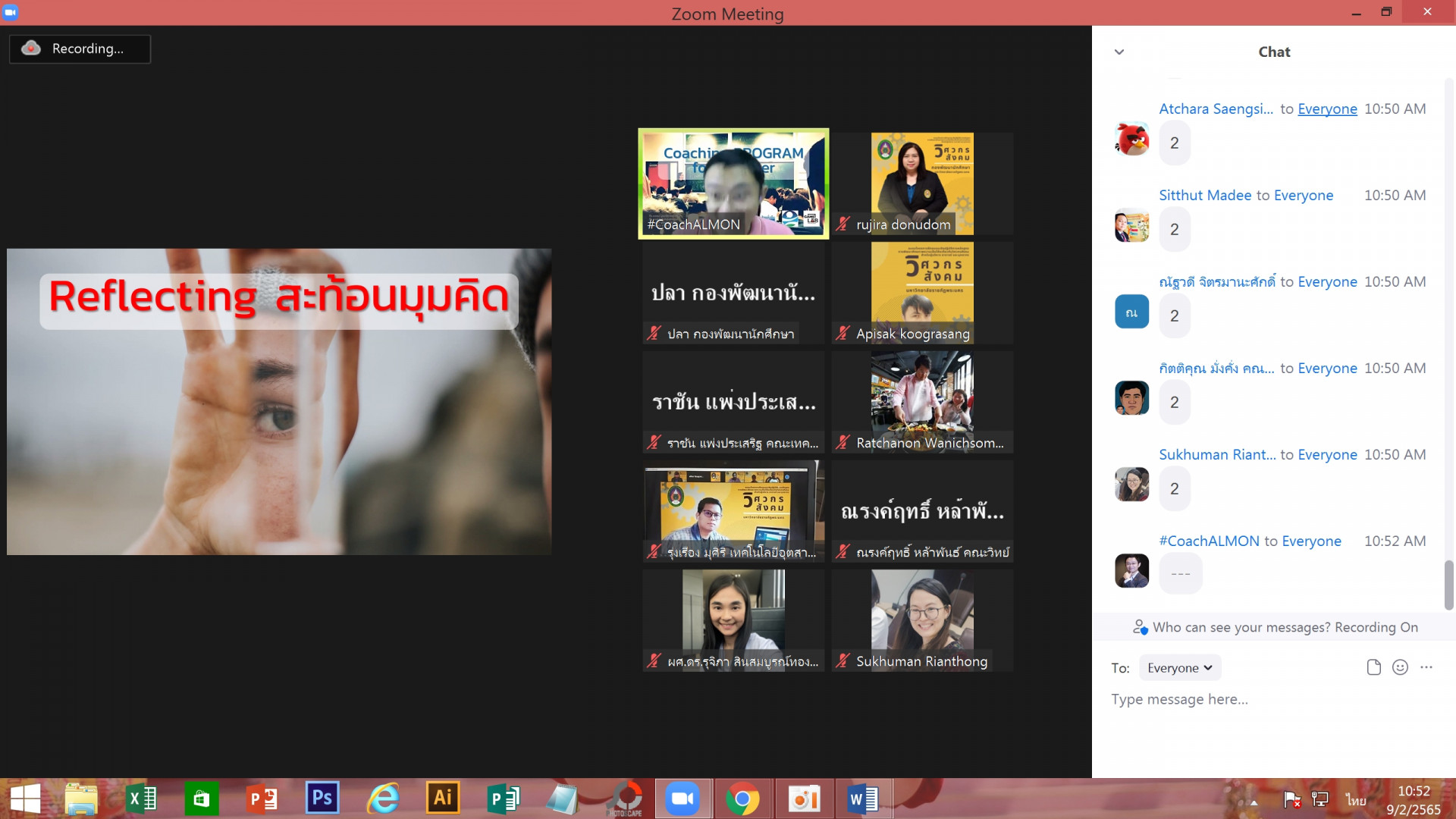Open Excel from the taskbar

141,799
